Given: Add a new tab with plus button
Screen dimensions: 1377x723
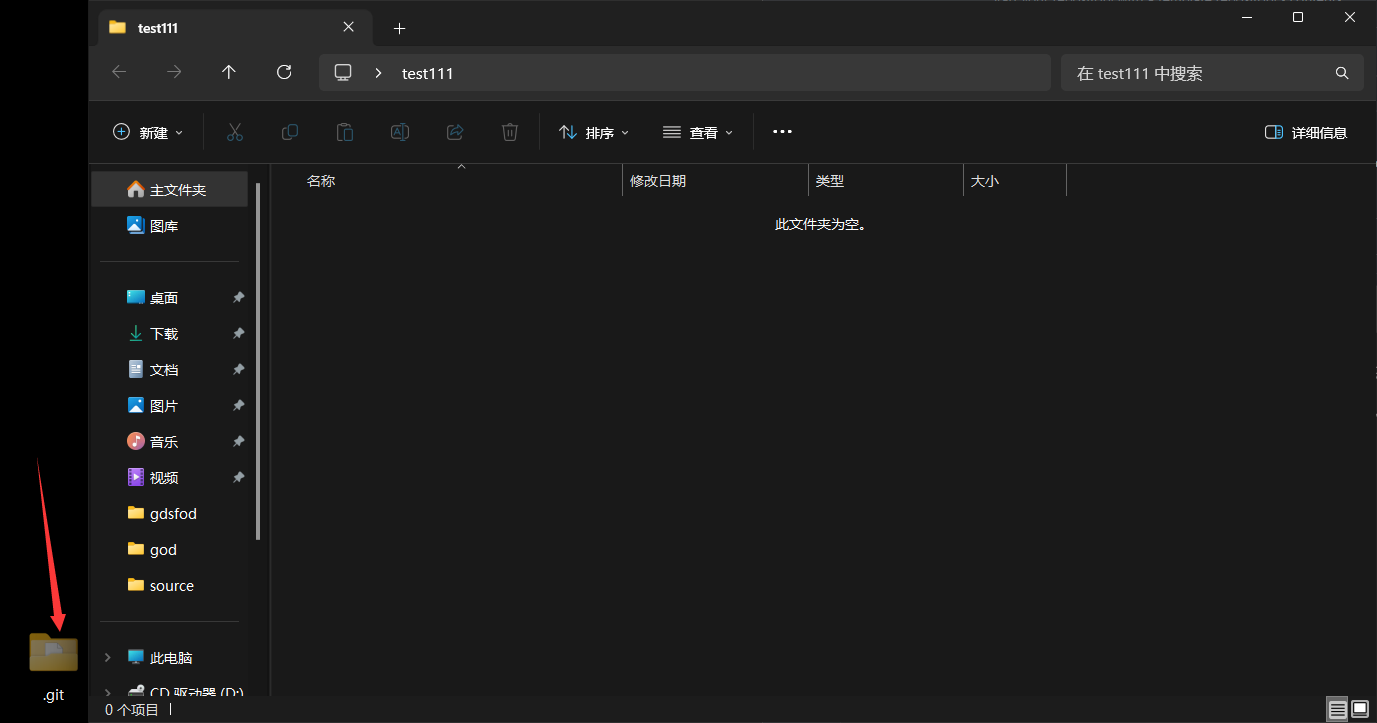Looking at the screenshot, I should [399, 28].
